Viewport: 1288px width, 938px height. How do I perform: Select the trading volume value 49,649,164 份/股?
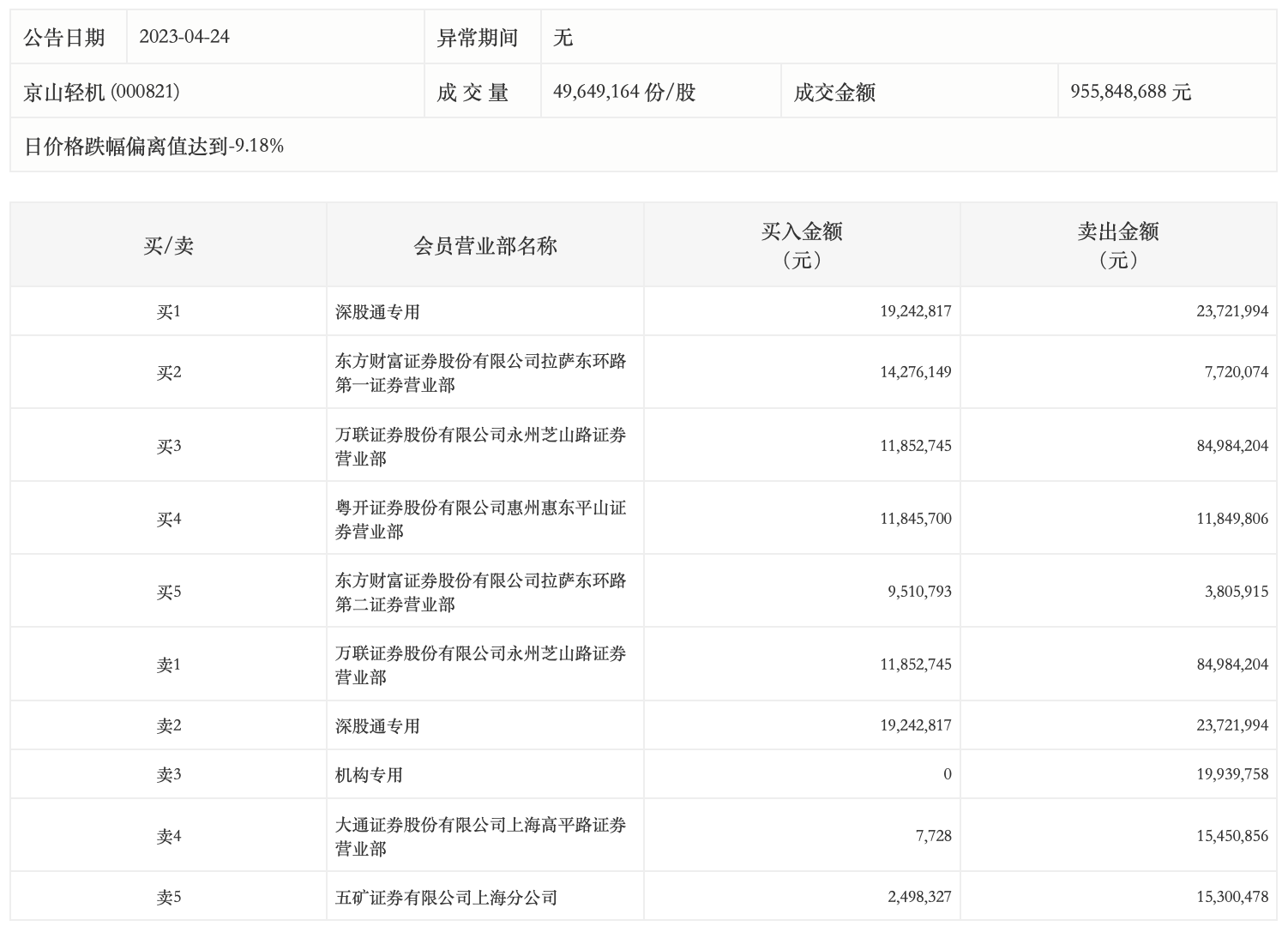click(x=624, y=92)
